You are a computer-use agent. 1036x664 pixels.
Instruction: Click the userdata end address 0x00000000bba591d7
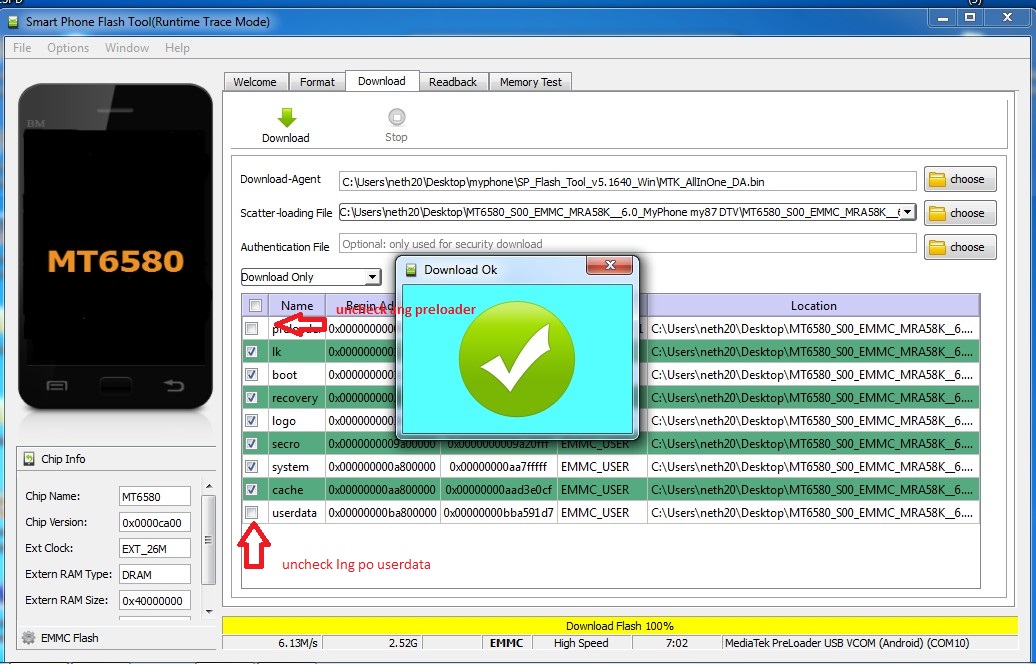[499, 513]
